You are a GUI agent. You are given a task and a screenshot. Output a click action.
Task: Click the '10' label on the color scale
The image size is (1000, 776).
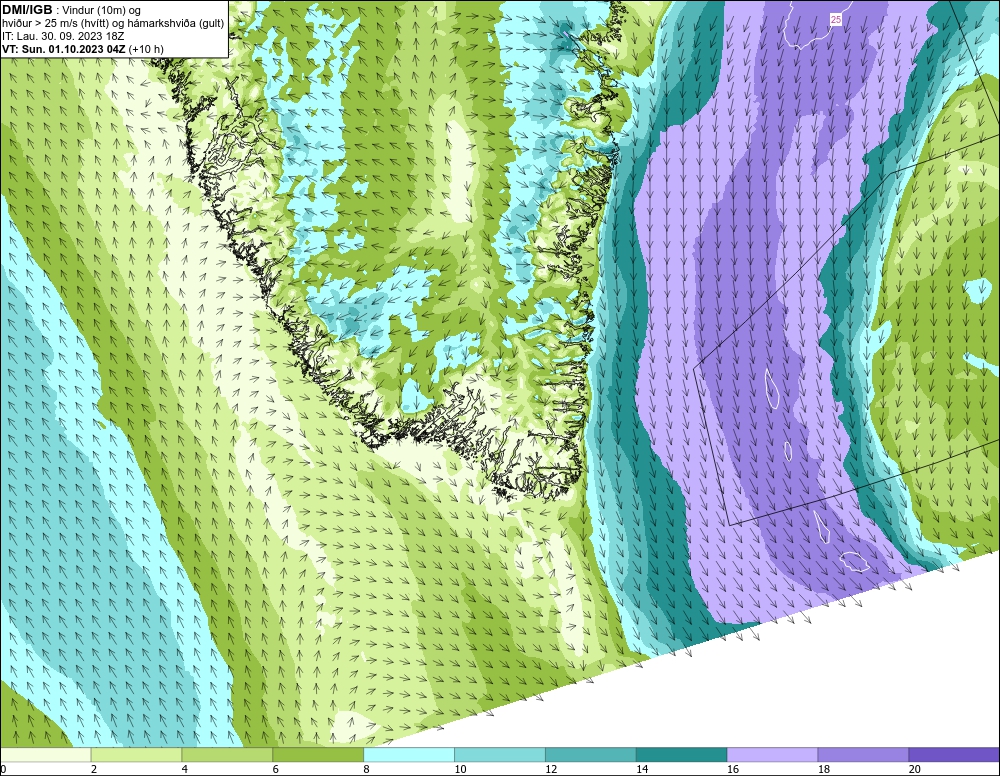click(460, 769)
